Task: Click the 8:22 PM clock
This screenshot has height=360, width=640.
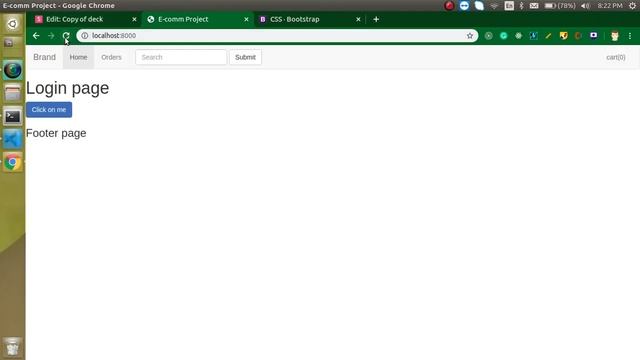Action: [x=610, y=6]
